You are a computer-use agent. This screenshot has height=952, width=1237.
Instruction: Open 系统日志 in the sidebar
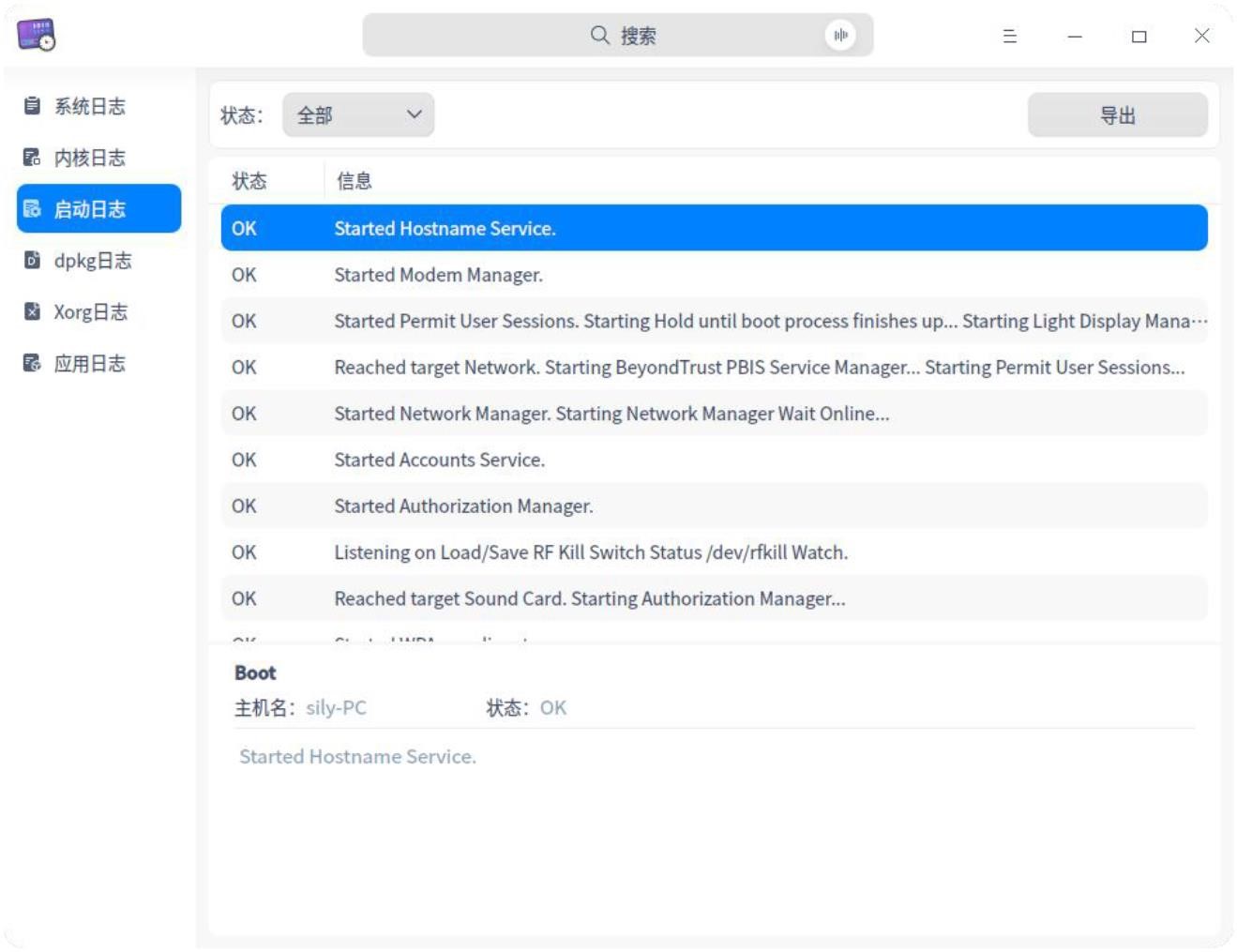98,106
